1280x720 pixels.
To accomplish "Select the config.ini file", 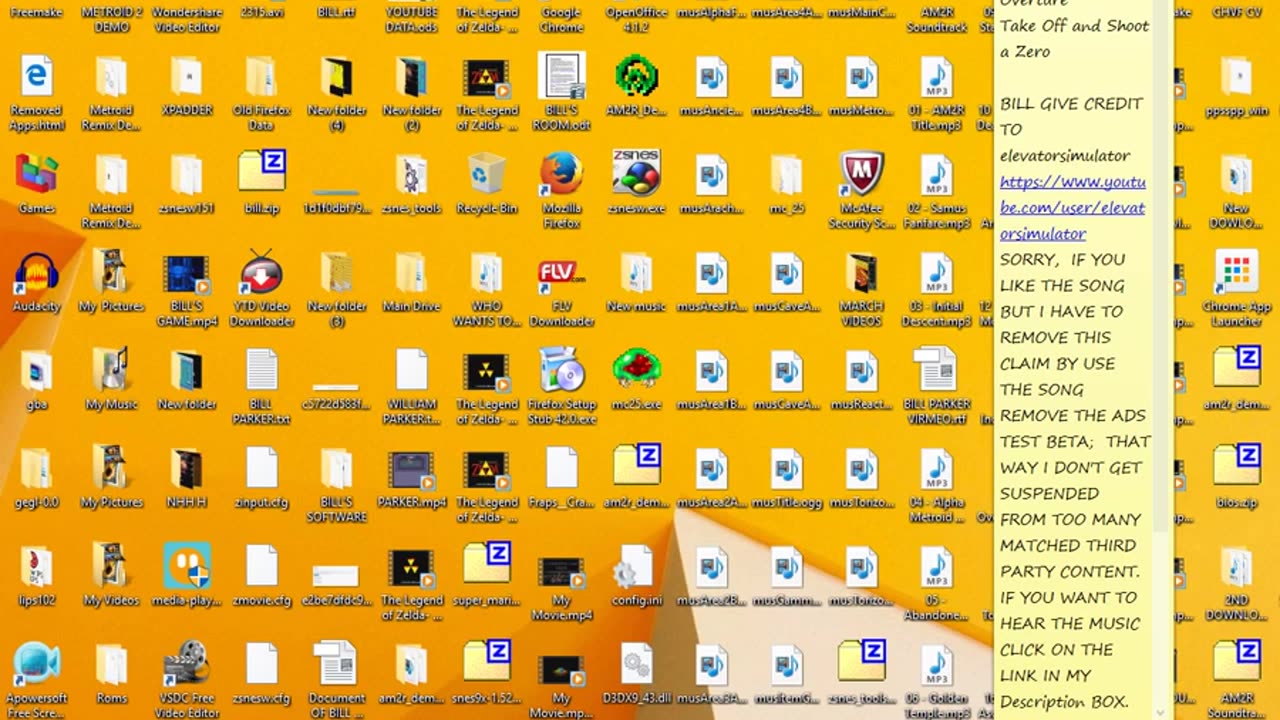I will (636, 576).
